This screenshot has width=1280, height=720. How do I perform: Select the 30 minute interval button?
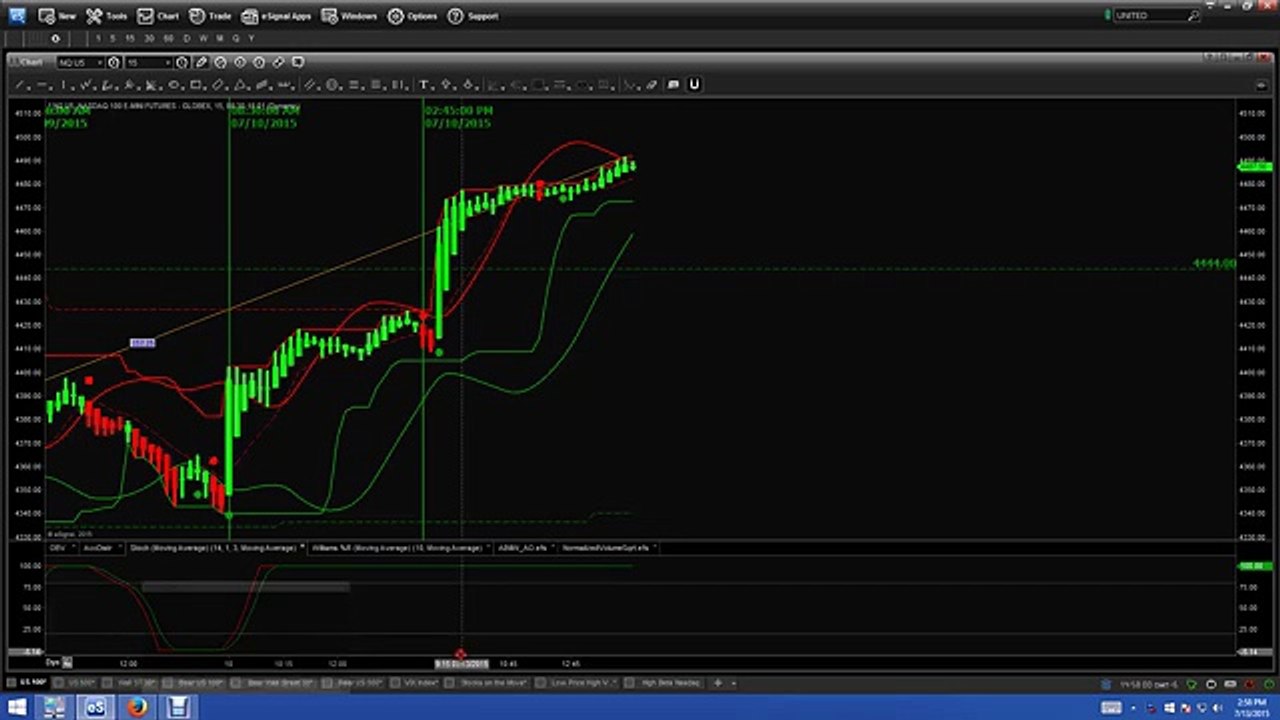pos(149,38)
